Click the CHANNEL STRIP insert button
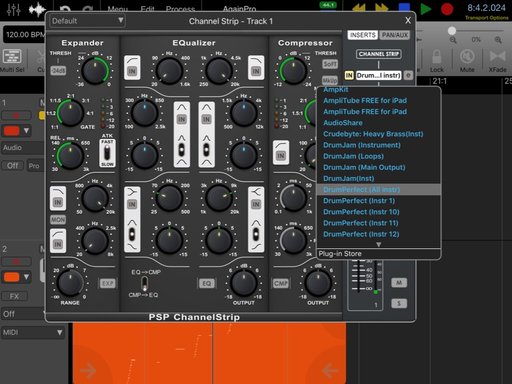The height and width of the screenshot is (384, 512). pos(378,54)
